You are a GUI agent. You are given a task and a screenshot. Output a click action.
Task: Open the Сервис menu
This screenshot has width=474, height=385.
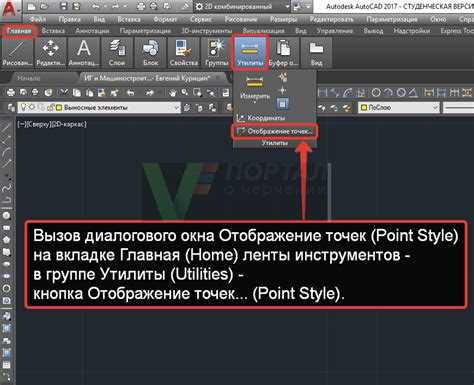point(201,19)
